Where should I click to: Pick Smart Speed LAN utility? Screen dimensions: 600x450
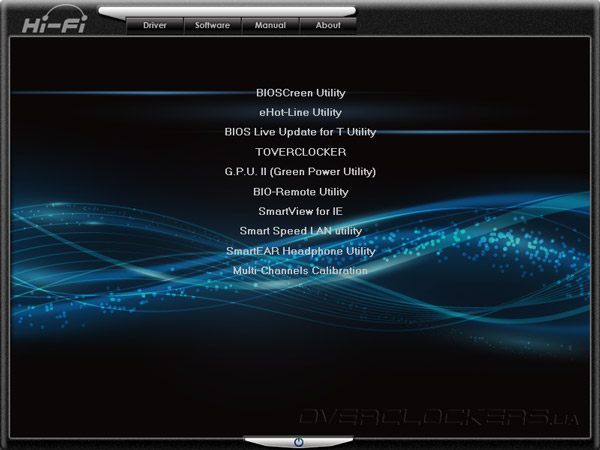click(x=301, y=231)
